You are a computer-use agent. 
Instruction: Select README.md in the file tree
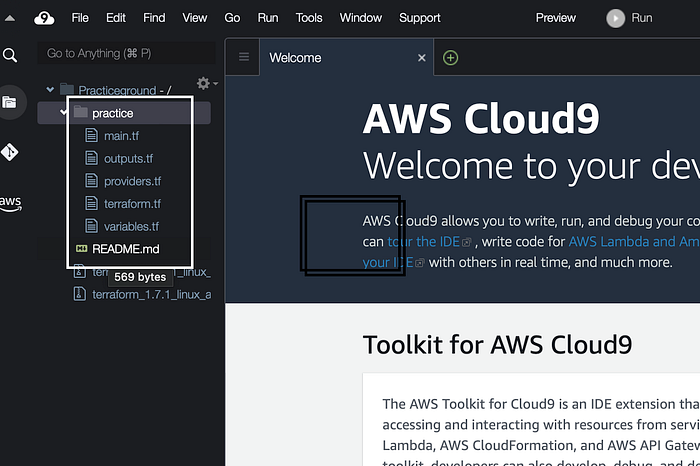[x=126, y=249]
